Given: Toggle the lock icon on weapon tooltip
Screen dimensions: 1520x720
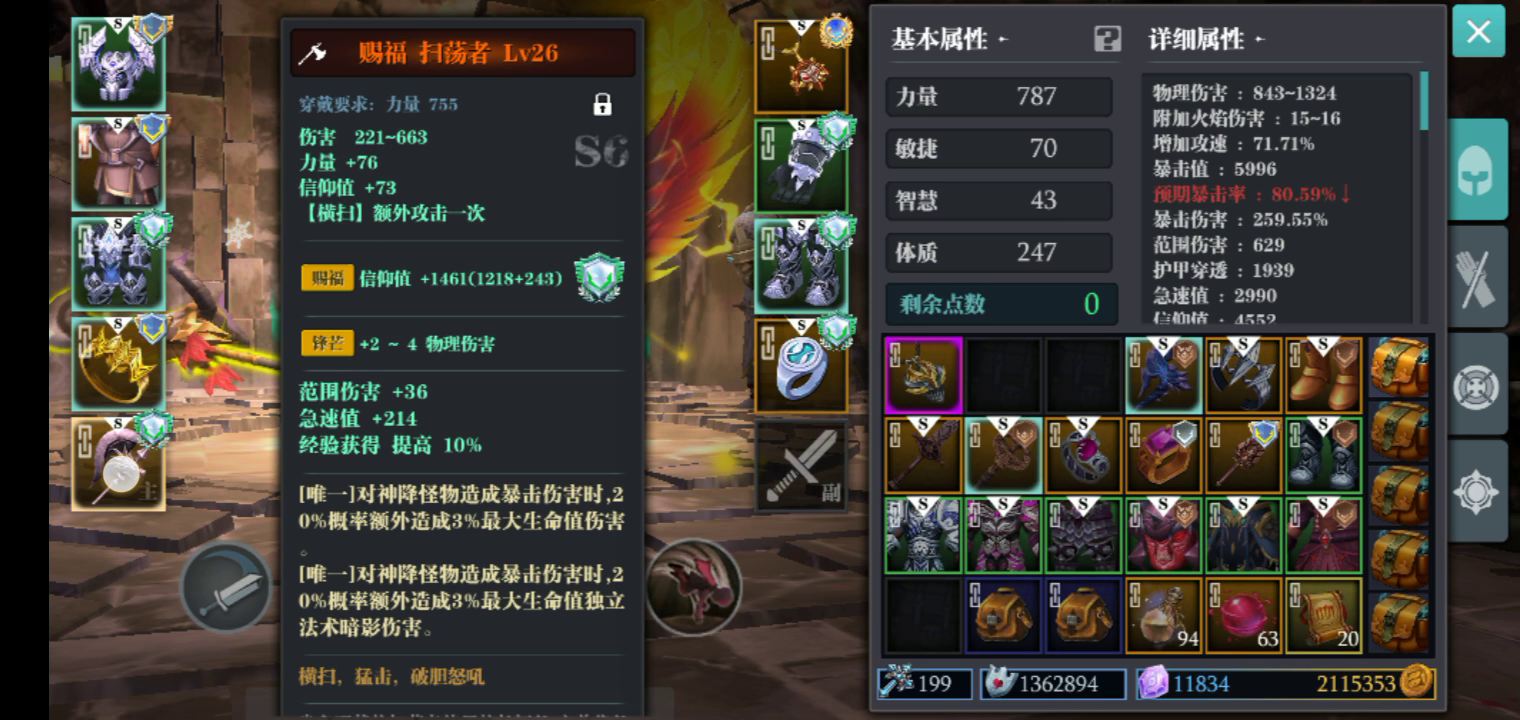Looking at the screenshot, I should tap(602, 104).
